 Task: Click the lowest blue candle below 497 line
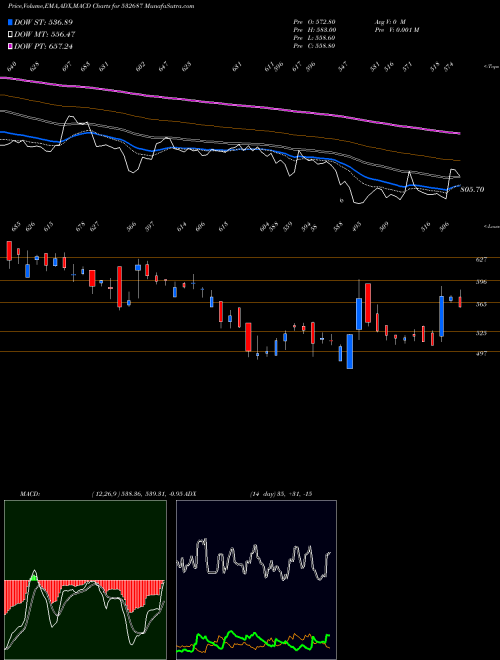(349, 351)
